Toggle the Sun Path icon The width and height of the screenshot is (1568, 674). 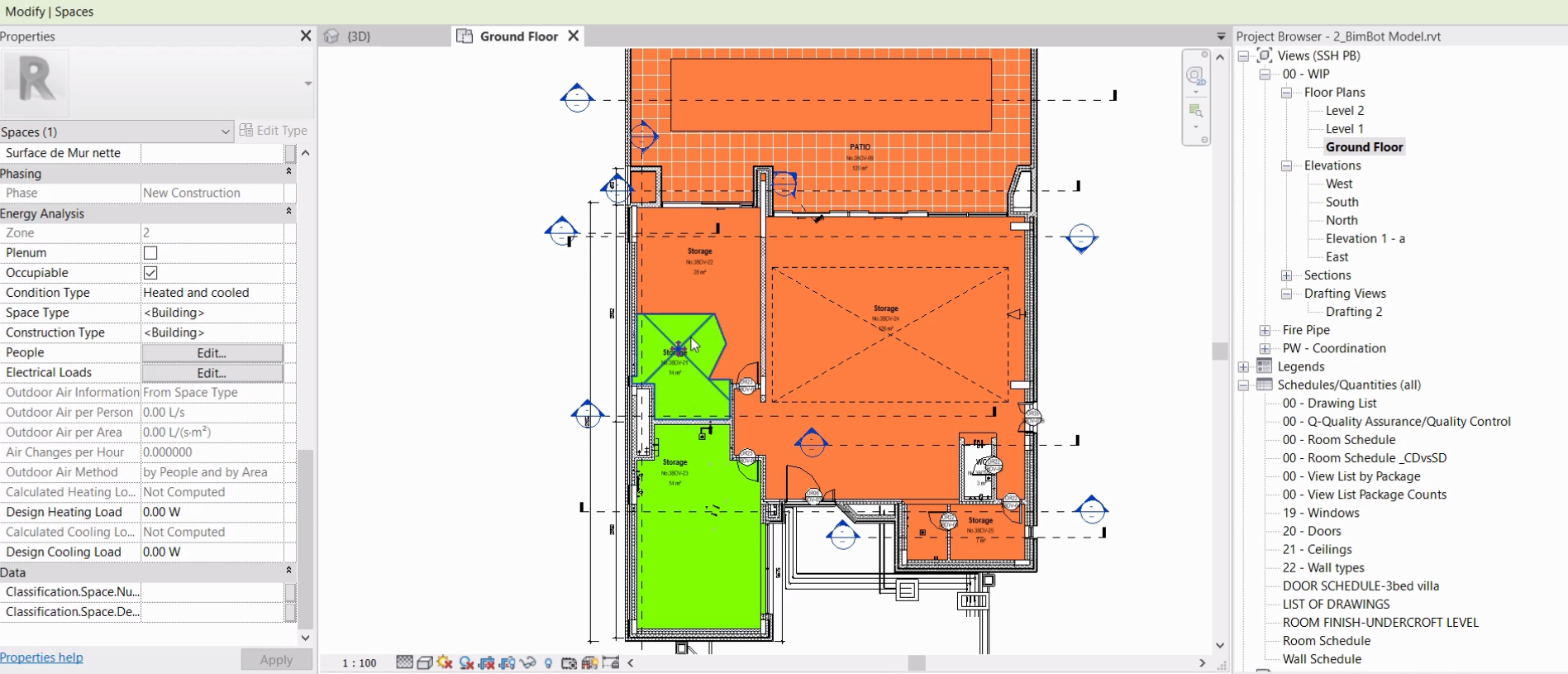click(x=446, y=662)
